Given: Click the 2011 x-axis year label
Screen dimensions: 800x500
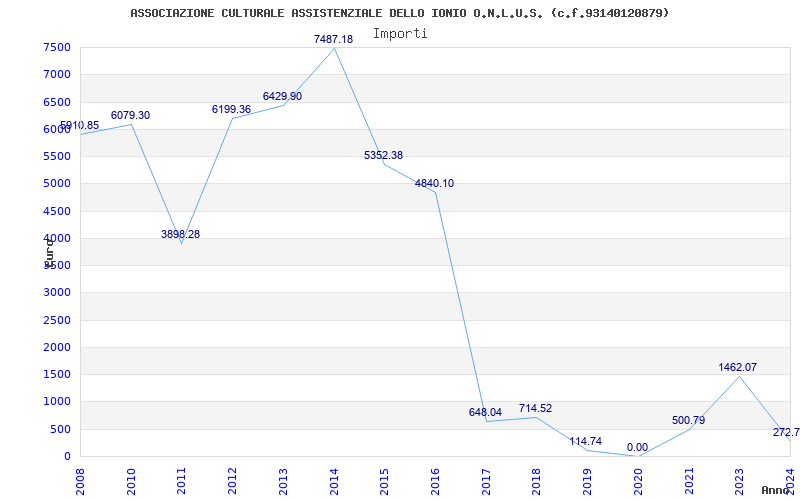Looking at the screenshot, I should coord(182,481).
